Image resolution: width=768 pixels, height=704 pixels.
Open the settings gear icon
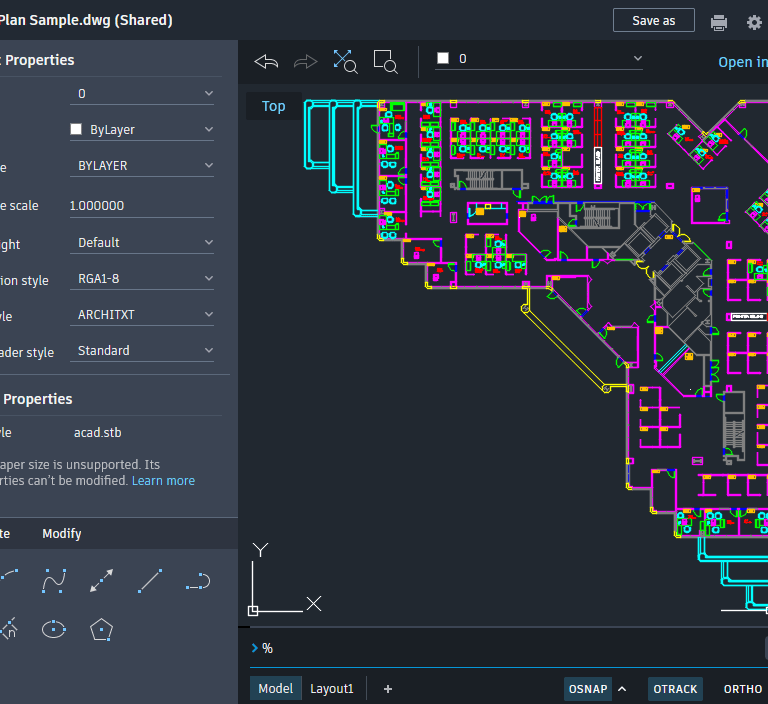[x=755, y=23]
